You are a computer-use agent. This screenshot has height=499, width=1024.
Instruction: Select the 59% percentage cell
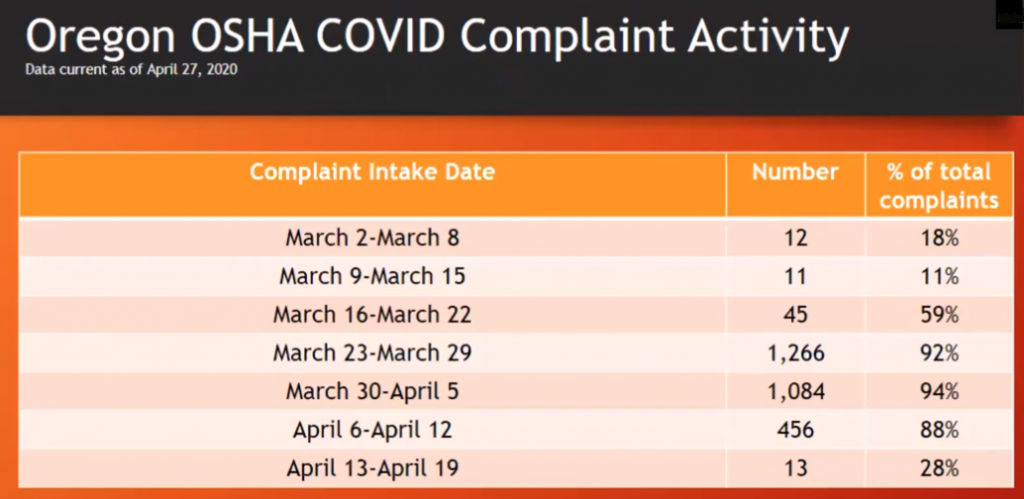[939, 315]
